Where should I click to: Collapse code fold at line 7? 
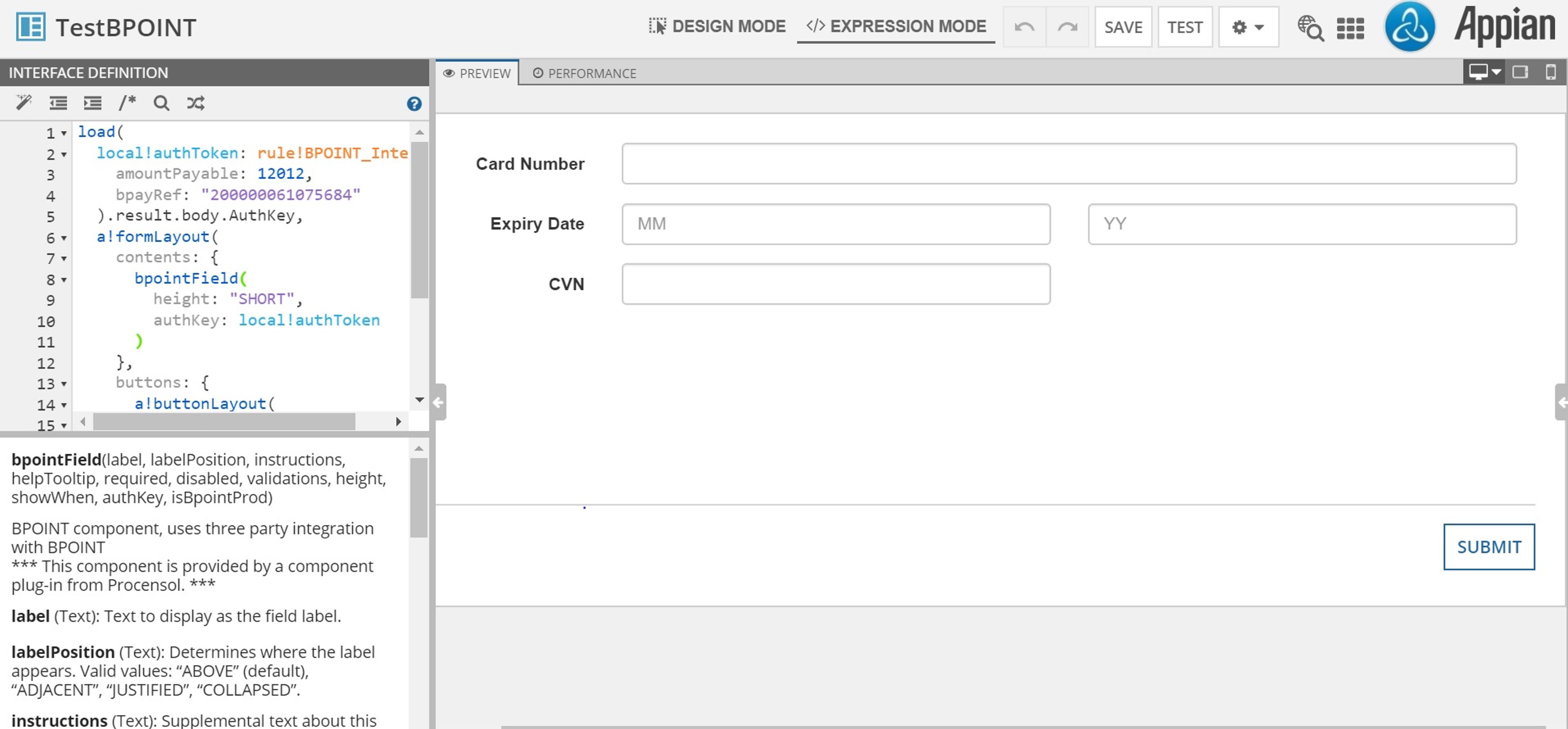click(63, 259)
